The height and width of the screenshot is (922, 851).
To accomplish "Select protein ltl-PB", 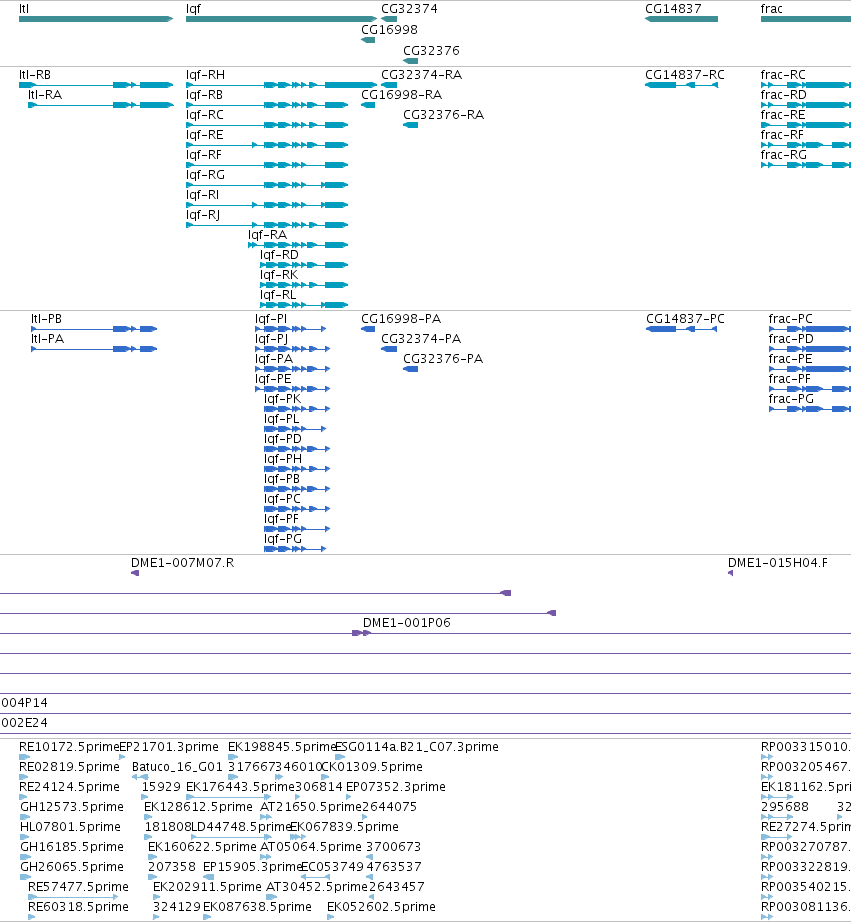I will point(94,329).
